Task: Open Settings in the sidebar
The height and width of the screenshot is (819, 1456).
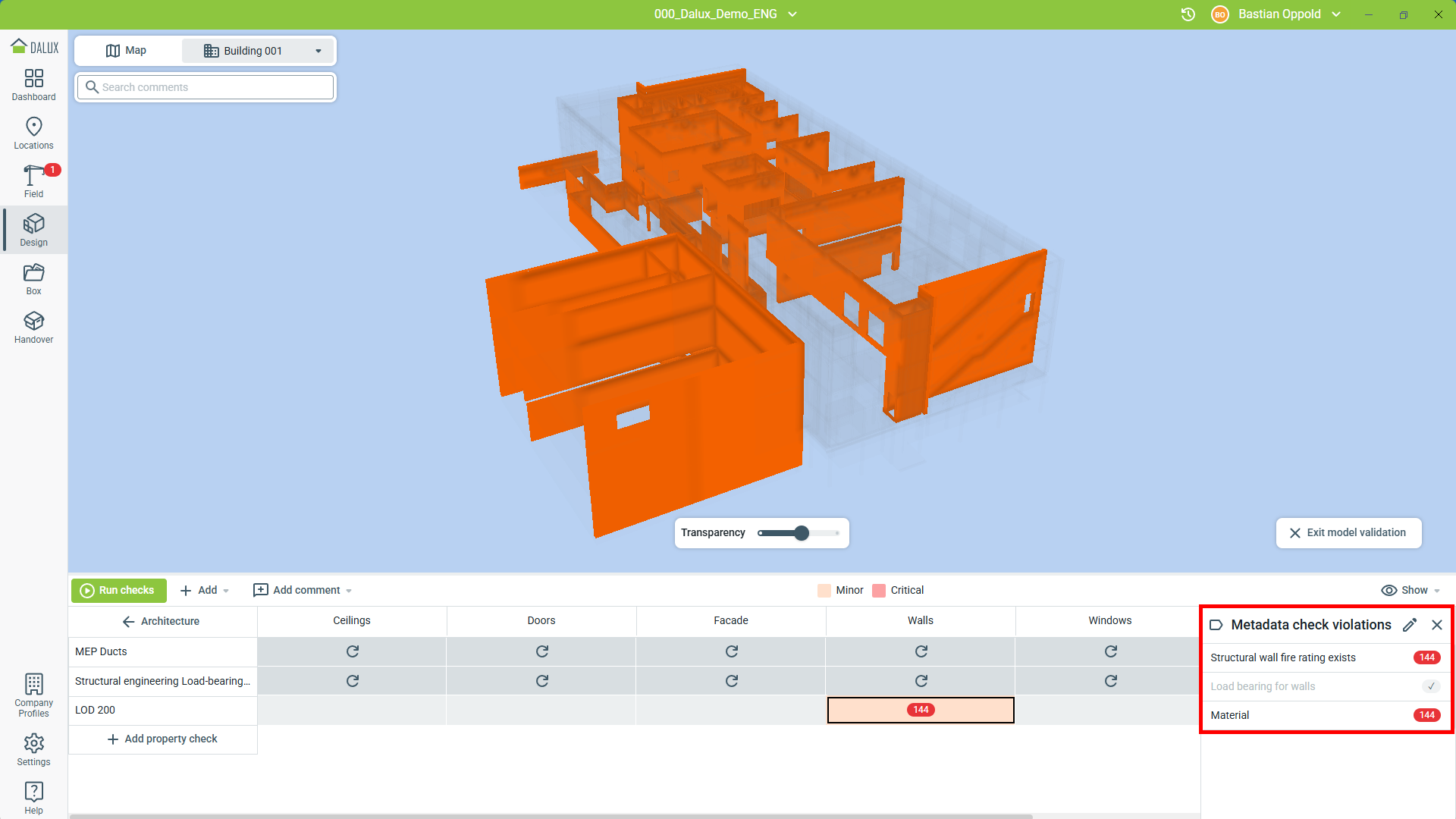Action: point(33,750)
